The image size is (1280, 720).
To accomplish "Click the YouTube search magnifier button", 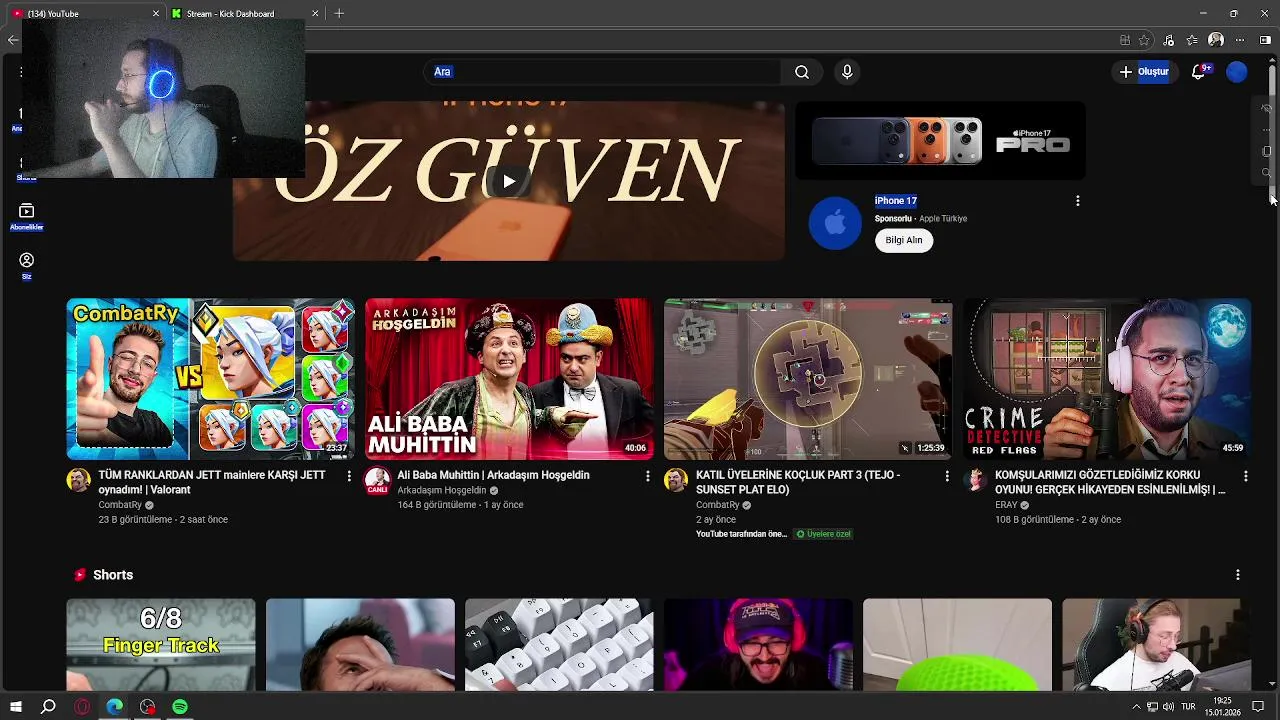I will (802, 72).
